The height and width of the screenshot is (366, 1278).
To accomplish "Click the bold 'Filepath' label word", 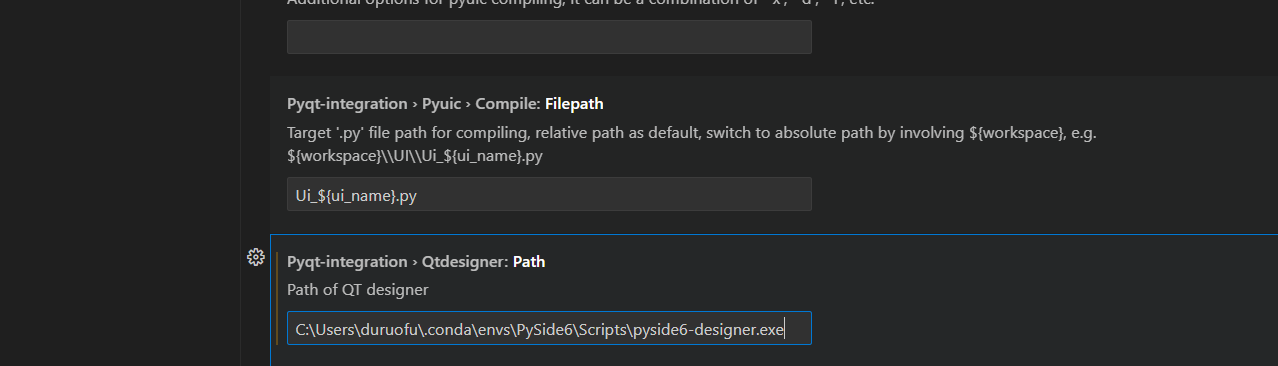I will pos(574,103).
